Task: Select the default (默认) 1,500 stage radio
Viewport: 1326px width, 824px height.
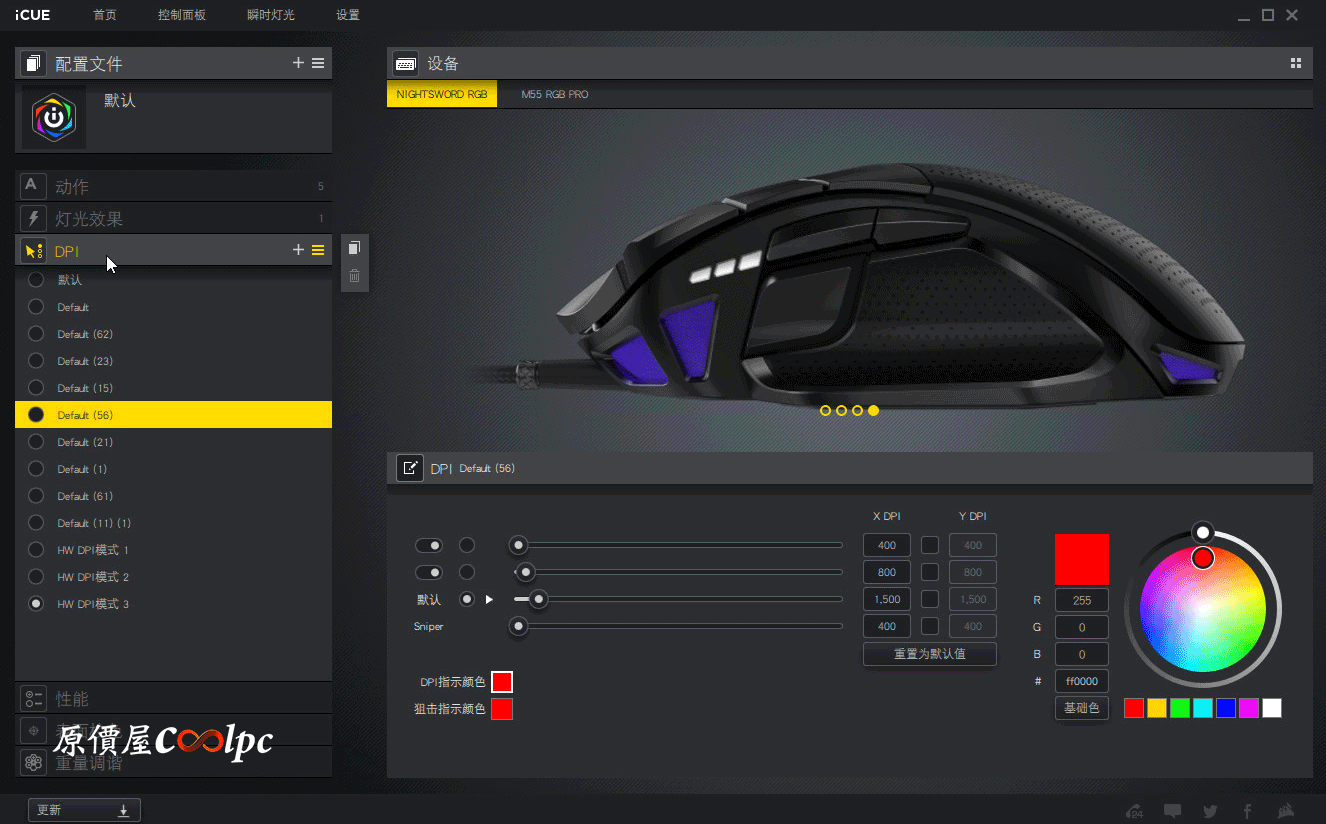Action: 467,600
